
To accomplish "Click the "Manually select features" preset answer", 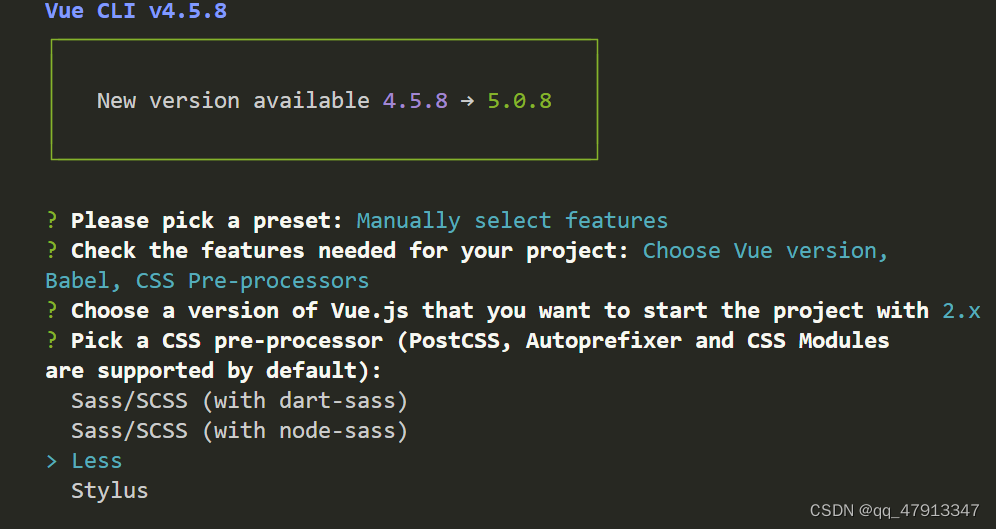I will coord(512,221).
